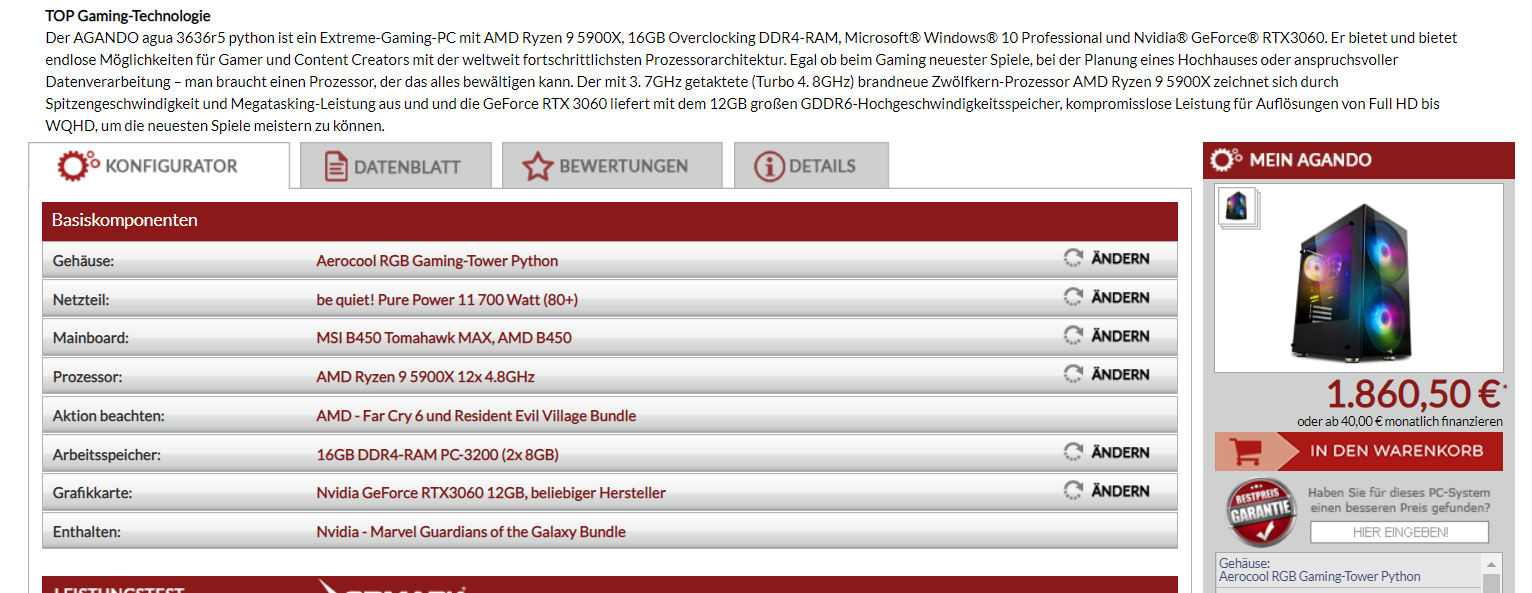
Task: Click MSI B450 Tomahawk MAX, AMD B450
Action: point(444,338)
